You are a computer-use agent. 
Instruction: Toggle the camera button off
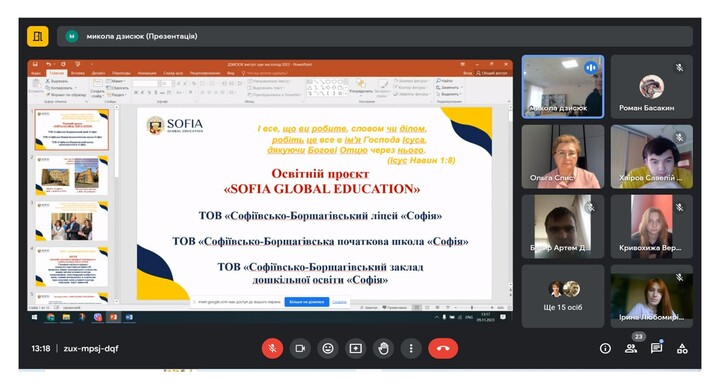[x=300, y=349]
